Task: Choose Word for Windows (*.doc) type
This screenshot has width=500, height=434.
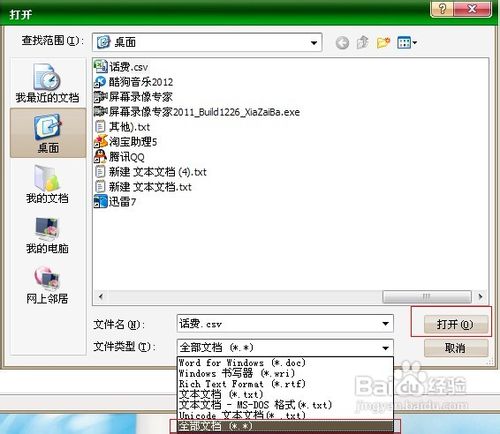Action: (285, 362)
